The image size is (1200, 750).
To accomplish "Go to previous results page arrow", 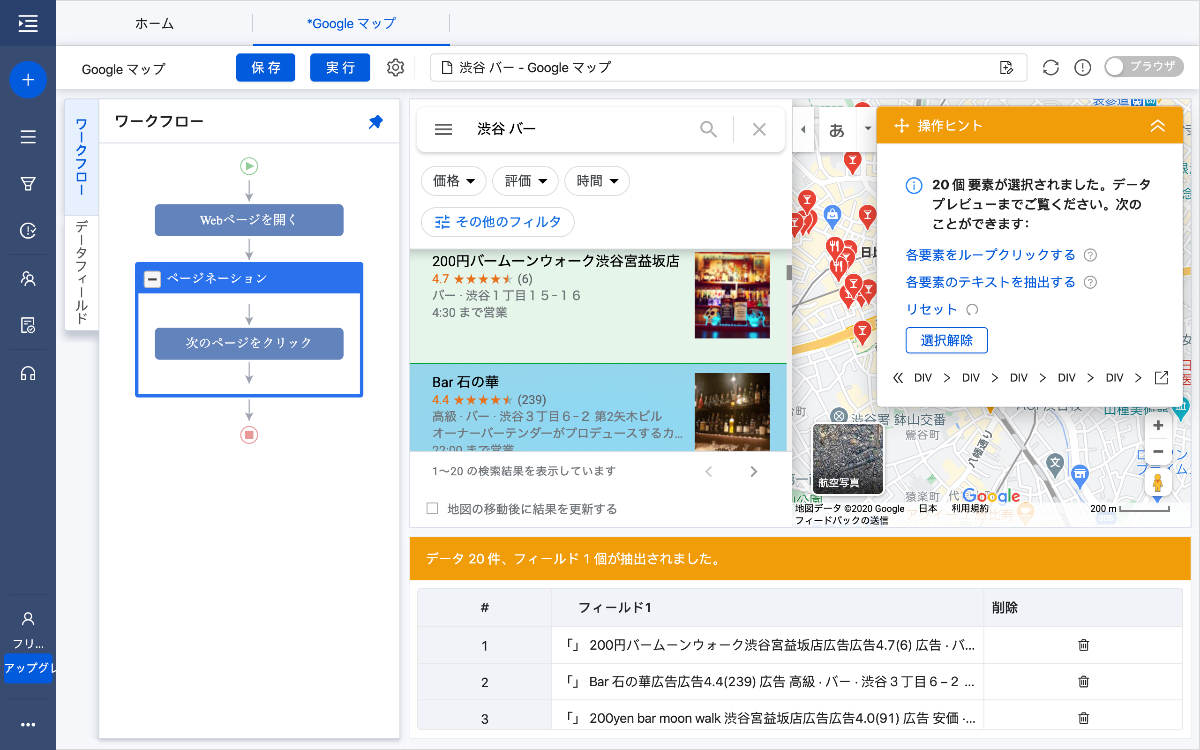I will (708, 471).
